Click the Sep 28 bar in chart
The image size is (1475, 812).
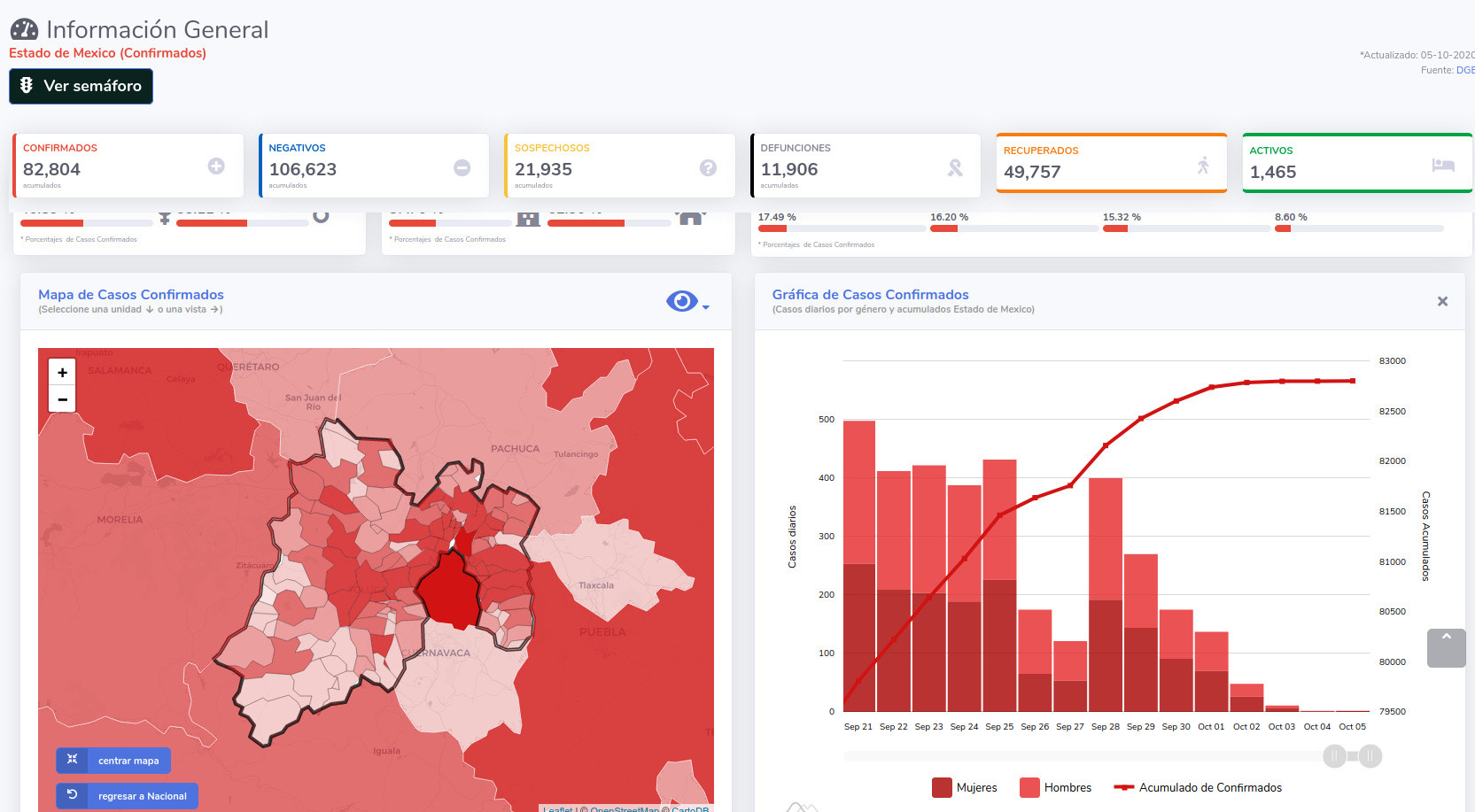(1106, 595)
